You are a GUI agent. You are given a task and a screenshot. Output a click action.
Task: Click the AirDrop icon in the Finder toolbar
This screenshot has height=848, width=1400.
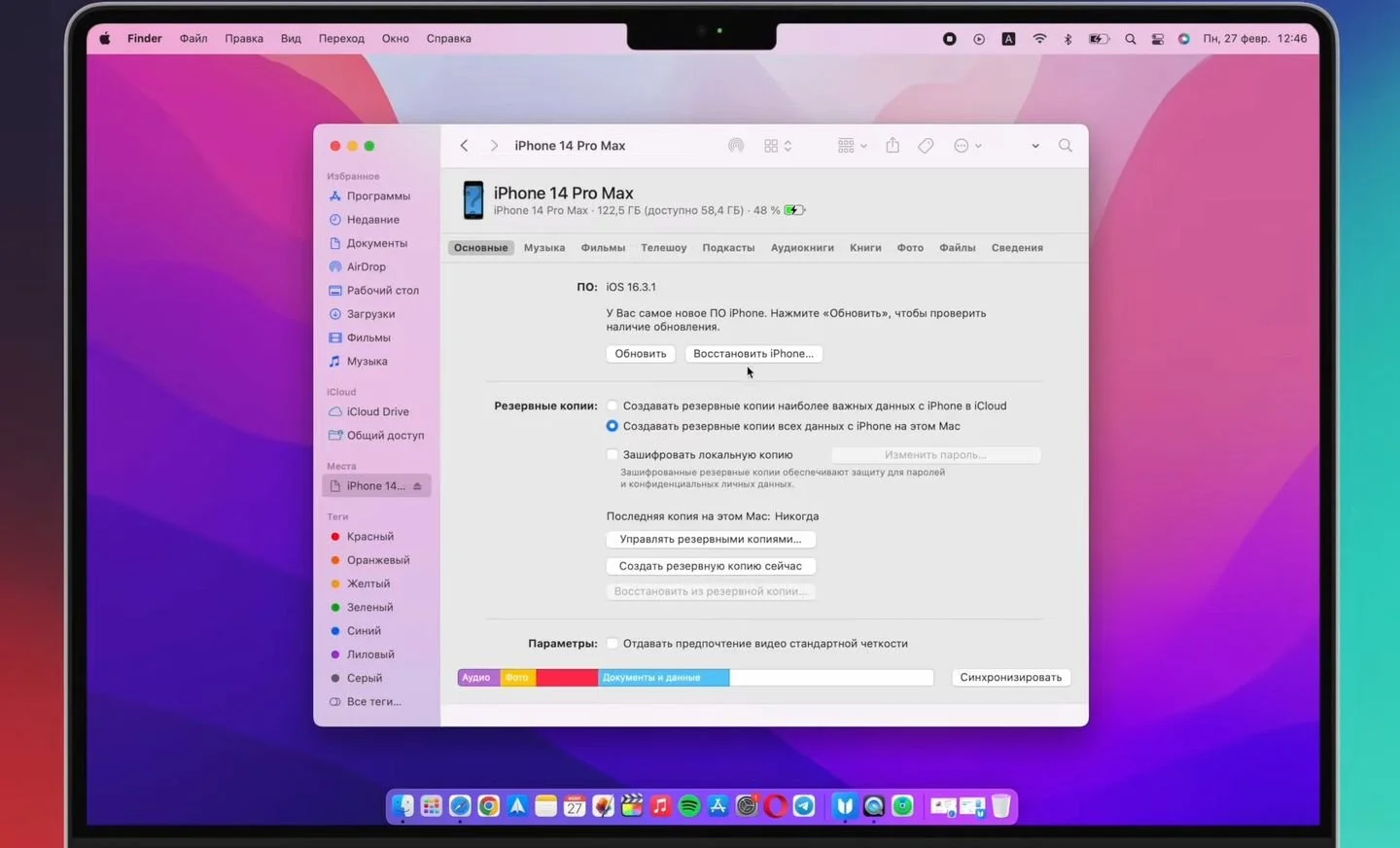[x=736, y=146]
